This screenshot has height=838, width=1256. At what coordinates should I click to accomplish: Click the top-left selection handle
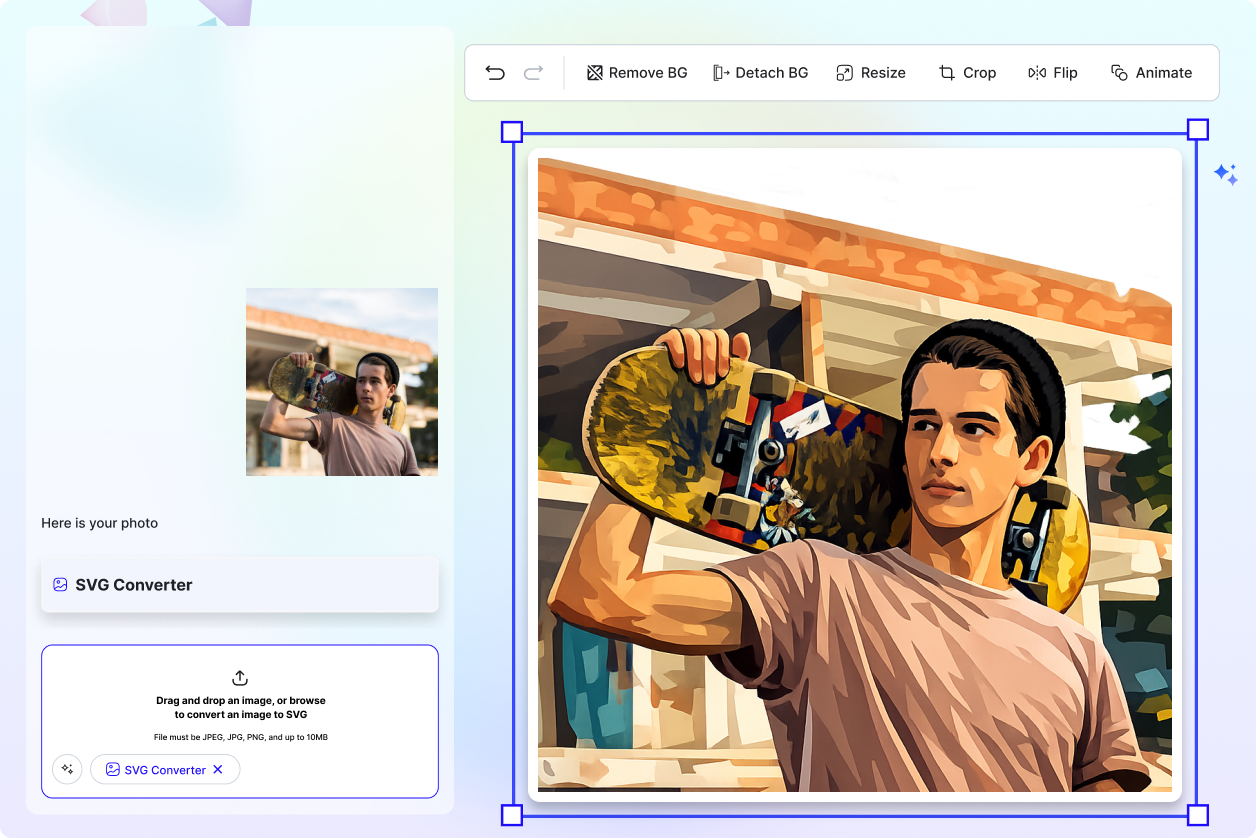511,130
